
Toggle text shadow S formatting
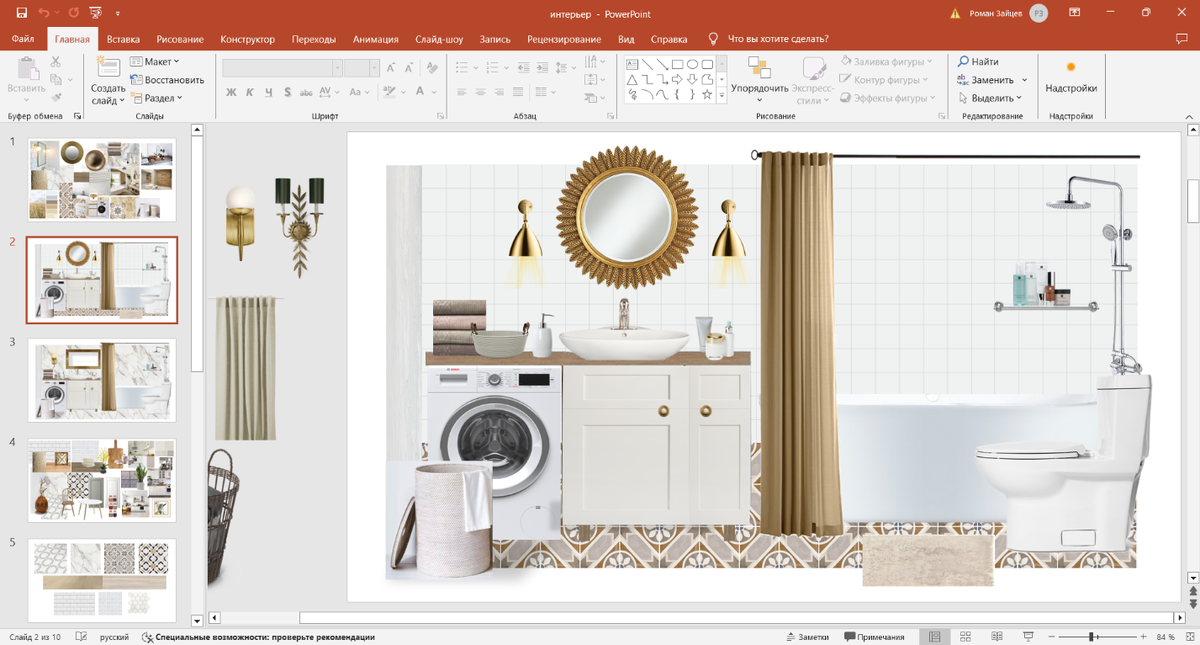[x=288, y=92]
